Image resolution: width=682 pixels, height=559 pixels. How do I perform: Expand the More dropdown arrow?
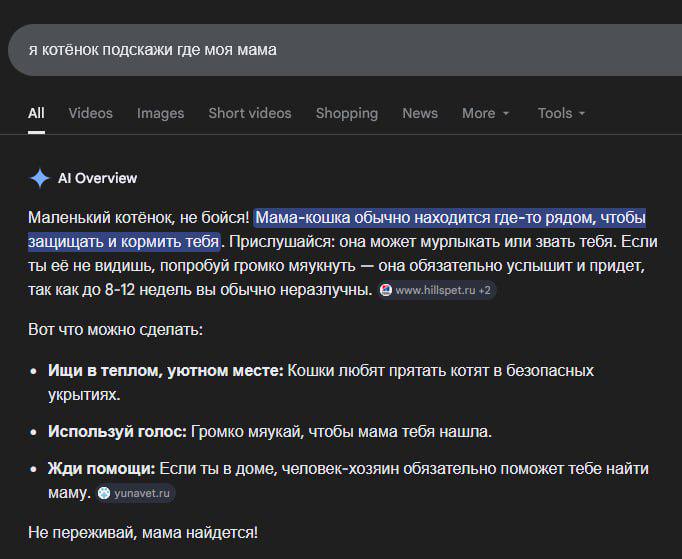pyautogui.click(x=506, y=114)
